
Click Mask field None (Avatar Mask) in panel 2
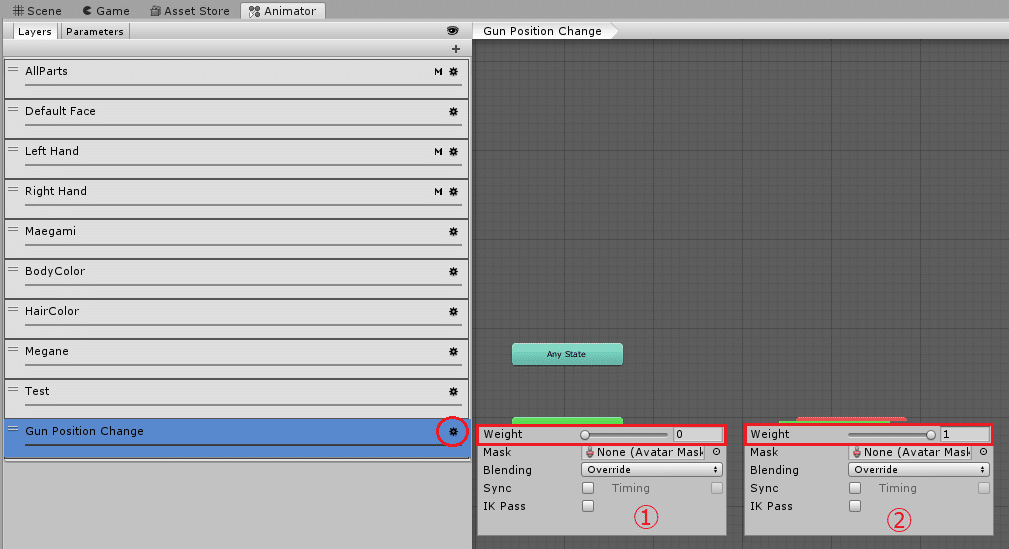point(911,452)
